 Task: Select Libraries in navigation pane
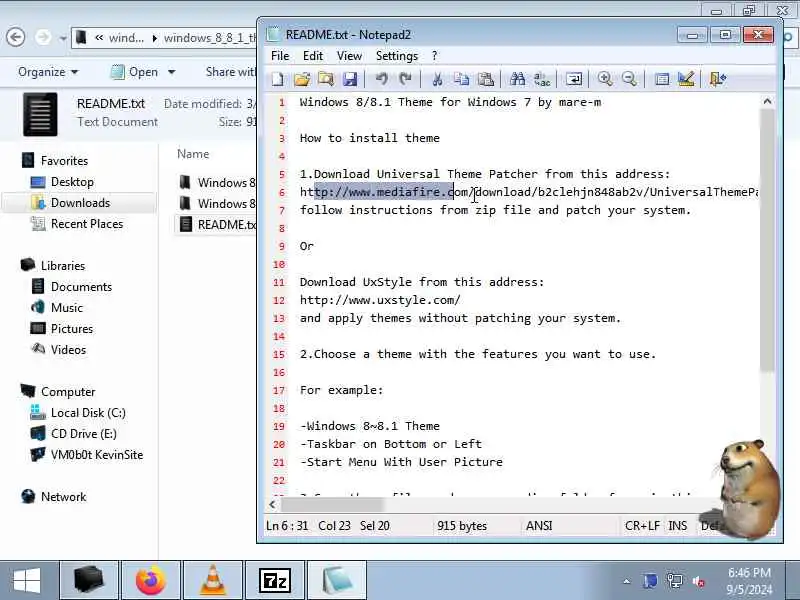[63, 266]
